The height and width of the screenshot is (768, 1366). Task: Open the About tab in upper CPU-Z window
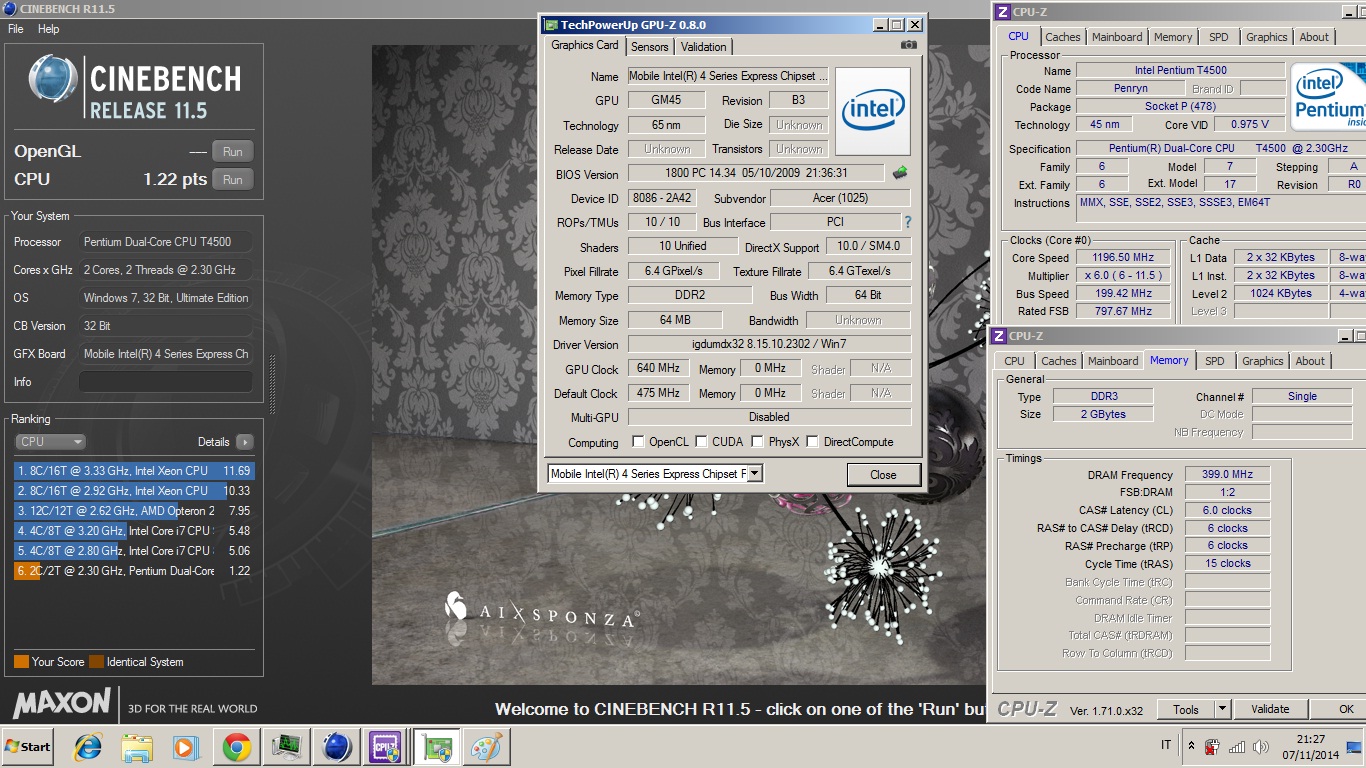(1314, 37)
